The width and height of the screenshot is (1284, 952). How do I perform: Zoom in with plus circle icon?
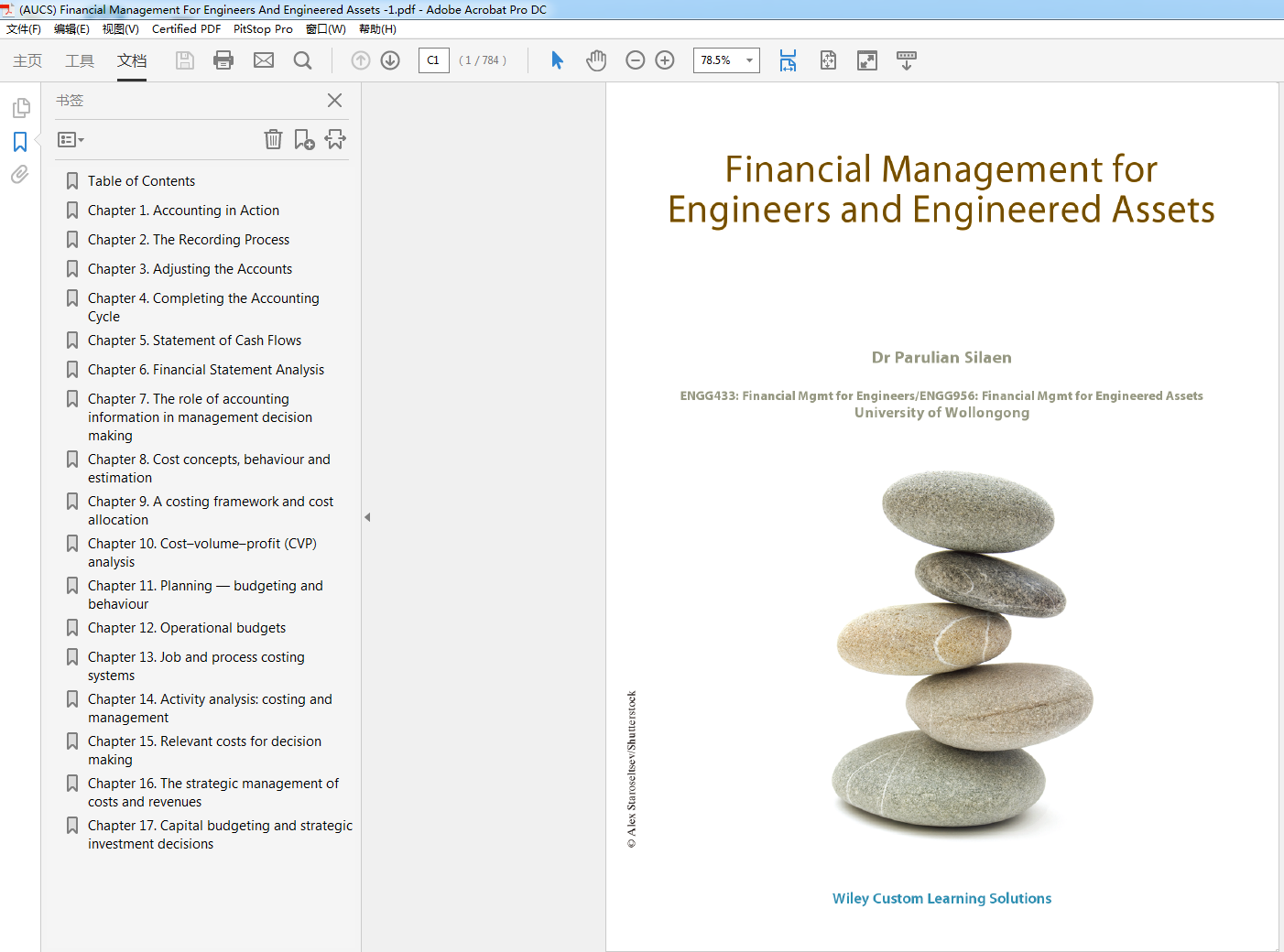[x=665, y=60]
